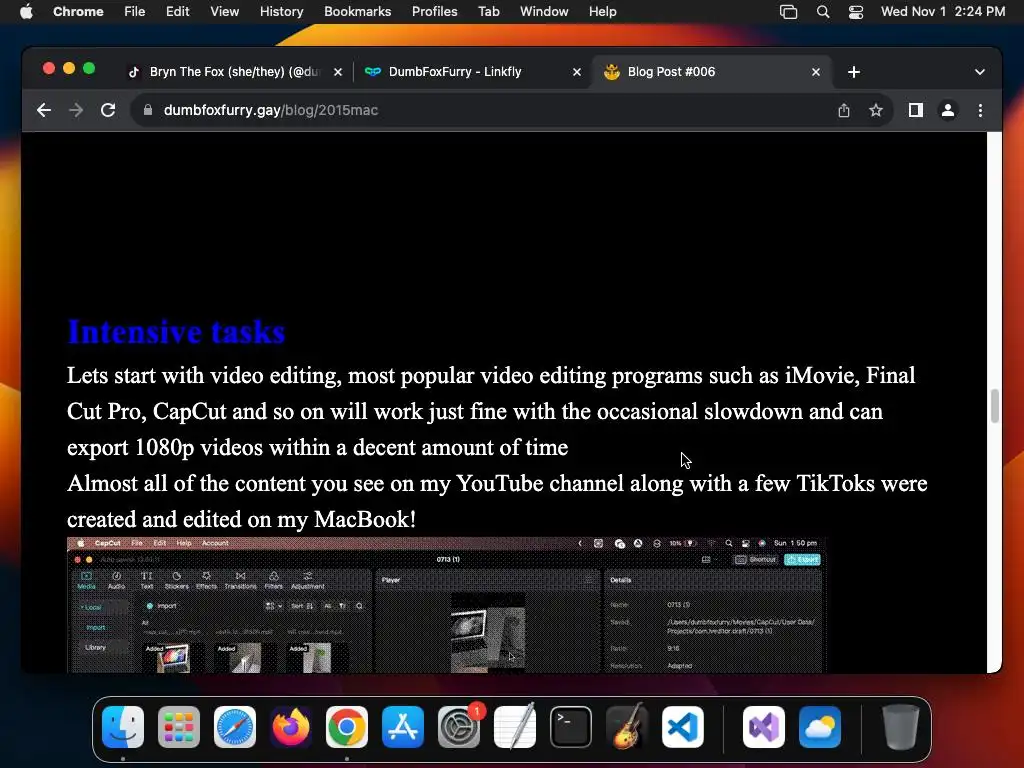Click the page vertical scrollbar thumb
1024x768 pixels.
(x=995, y=406)
